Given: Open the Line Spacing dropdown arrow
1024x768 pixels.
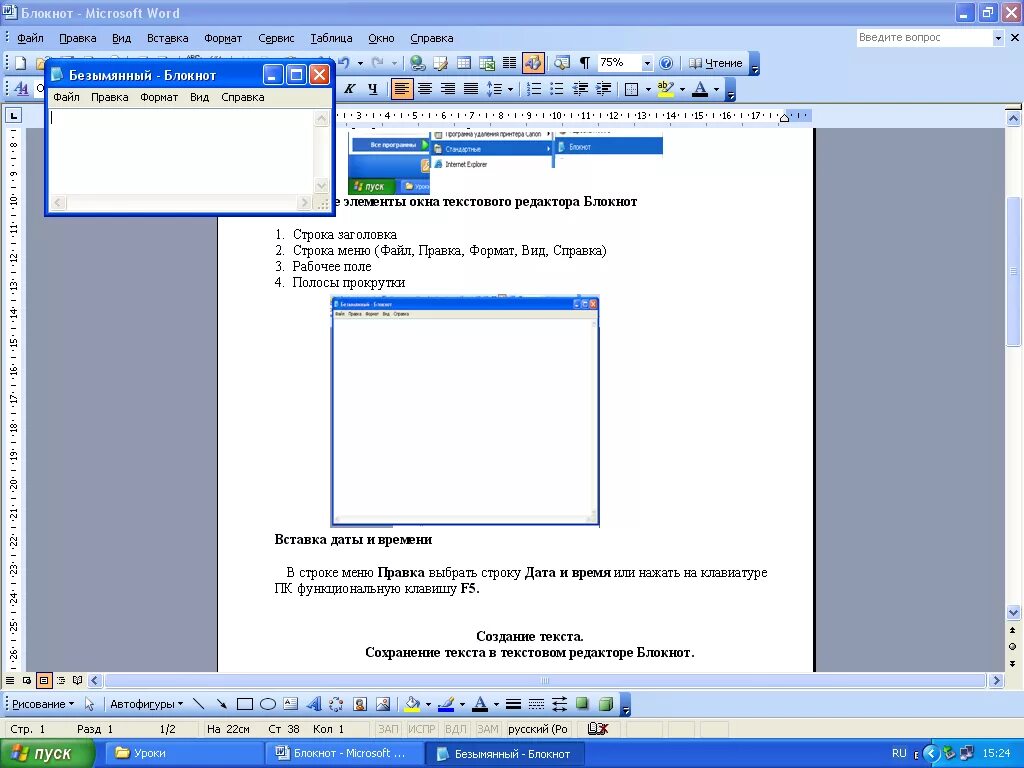Looking at the screenshot, I should [x=510, y=89].
